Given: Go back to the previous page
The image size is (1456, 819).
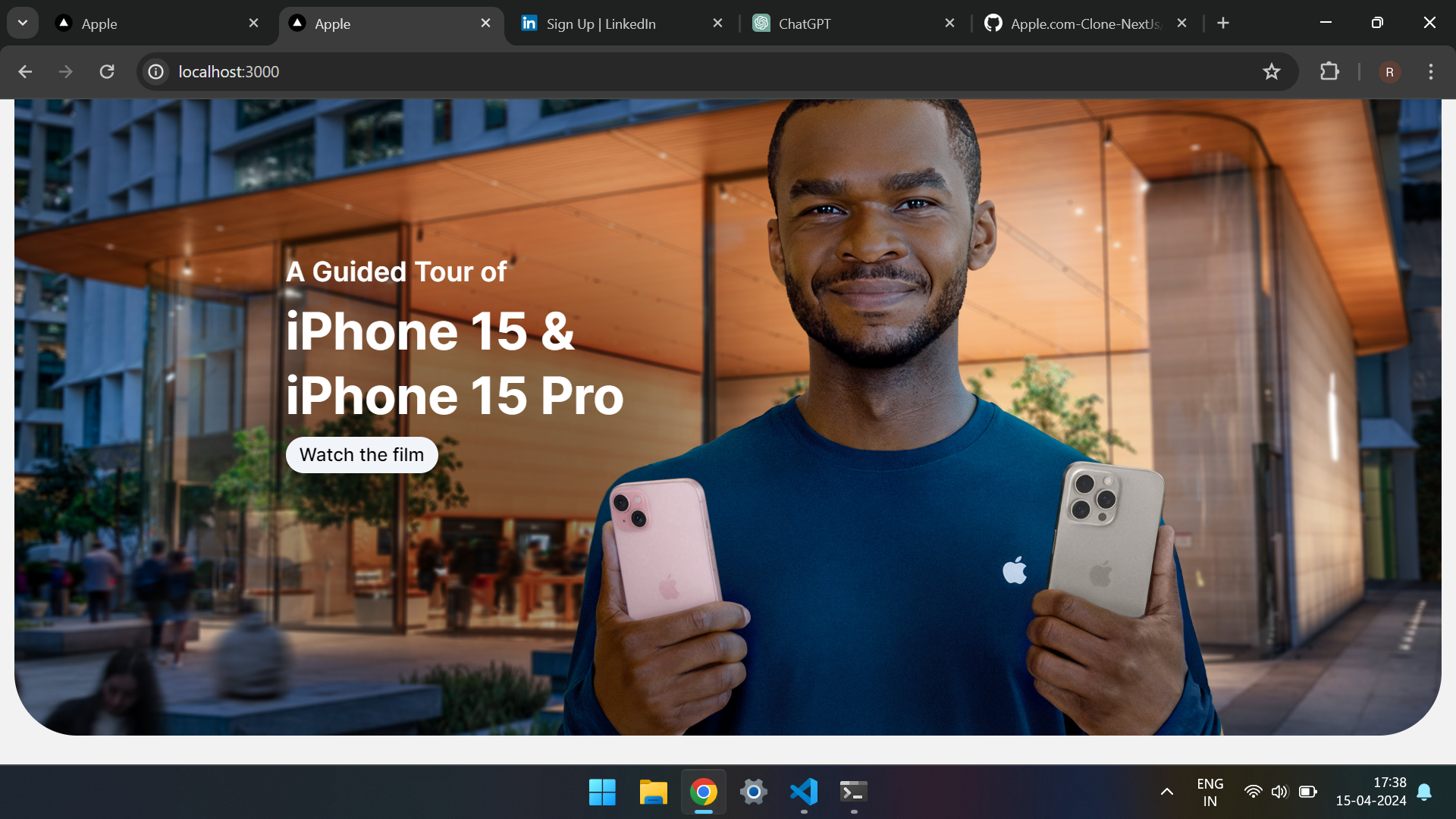Looking at the screenshot, I should click(x=25, y=71).
